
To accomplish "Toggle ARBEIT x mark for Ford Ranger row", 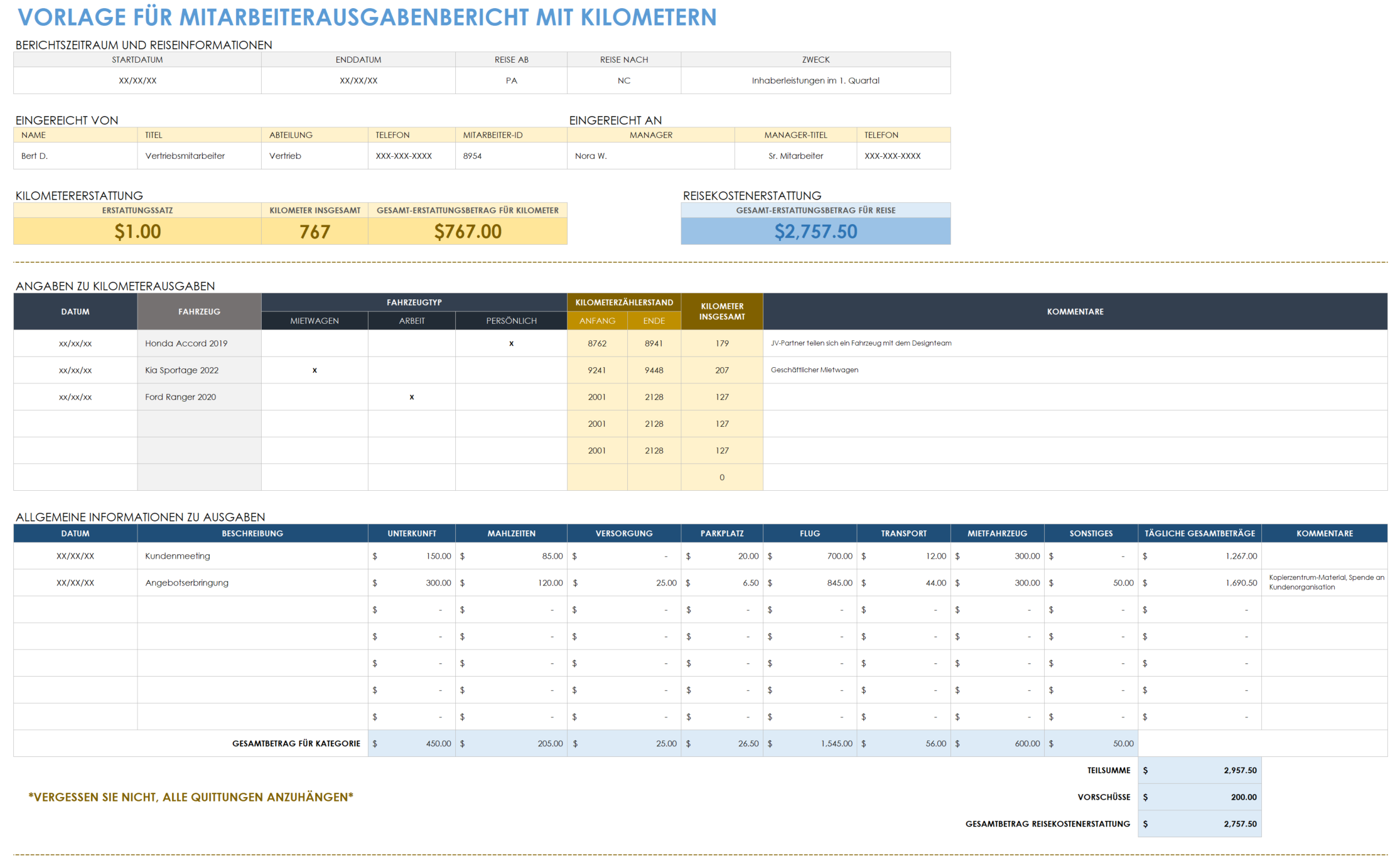I will pyautogui.click(x=412, y=397).
